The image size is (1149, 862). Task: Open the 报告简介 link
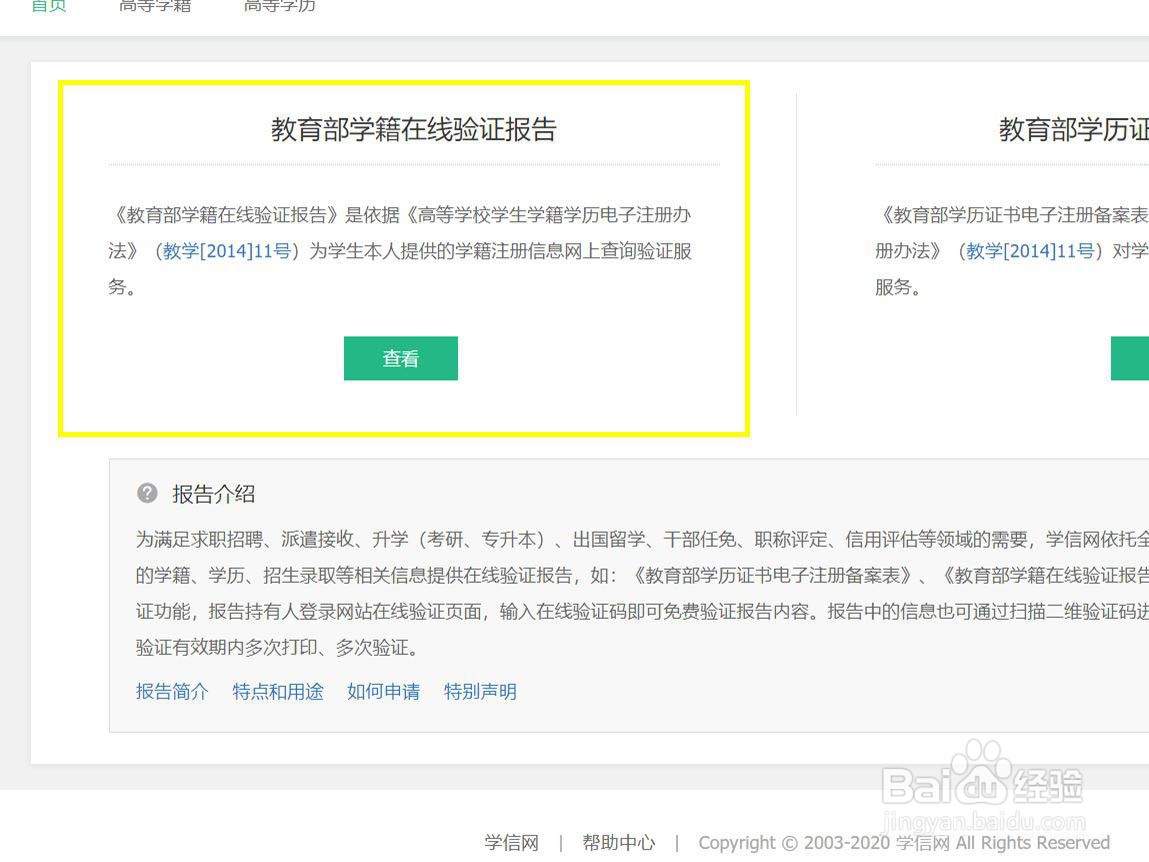click(x=170, y=691)
